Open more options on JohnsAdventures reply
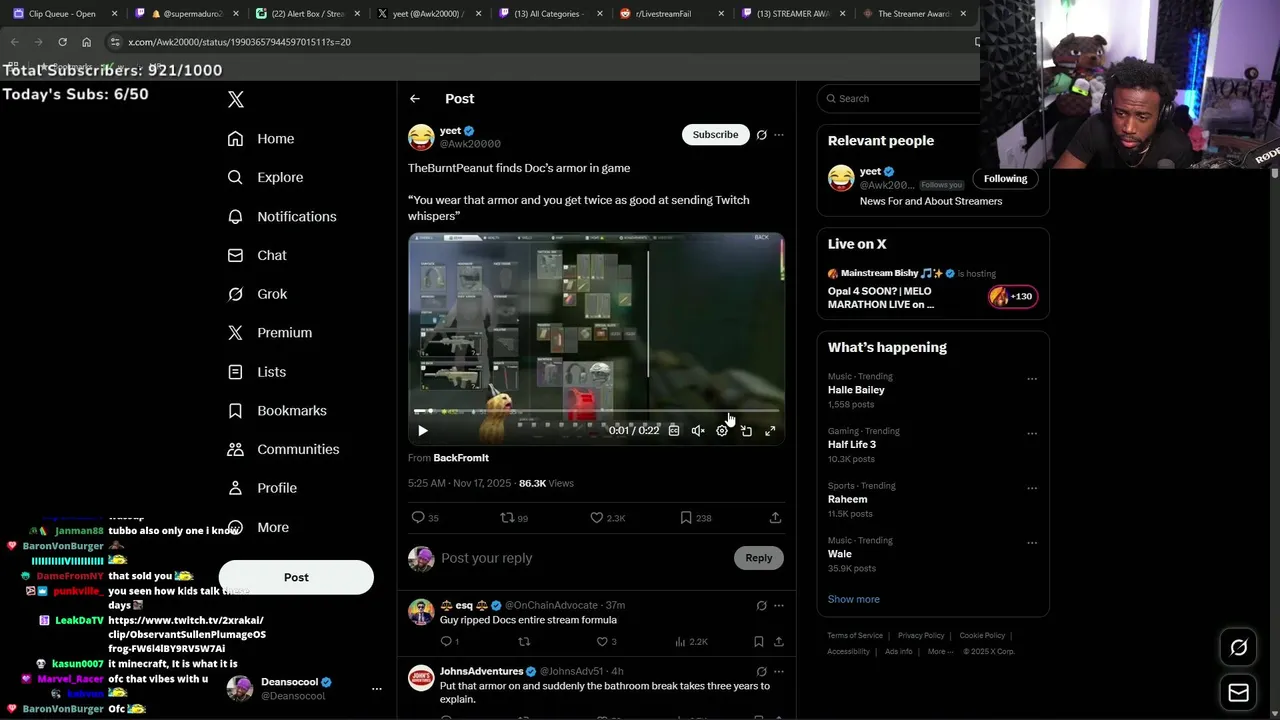The height and width of the screenshot is (720, 1280). coord(779,672)
